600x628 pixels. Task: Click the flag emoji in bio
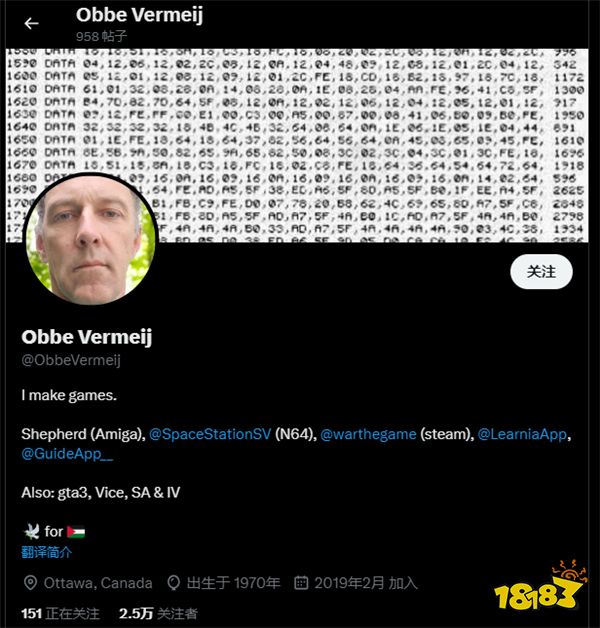coord(76,532)
